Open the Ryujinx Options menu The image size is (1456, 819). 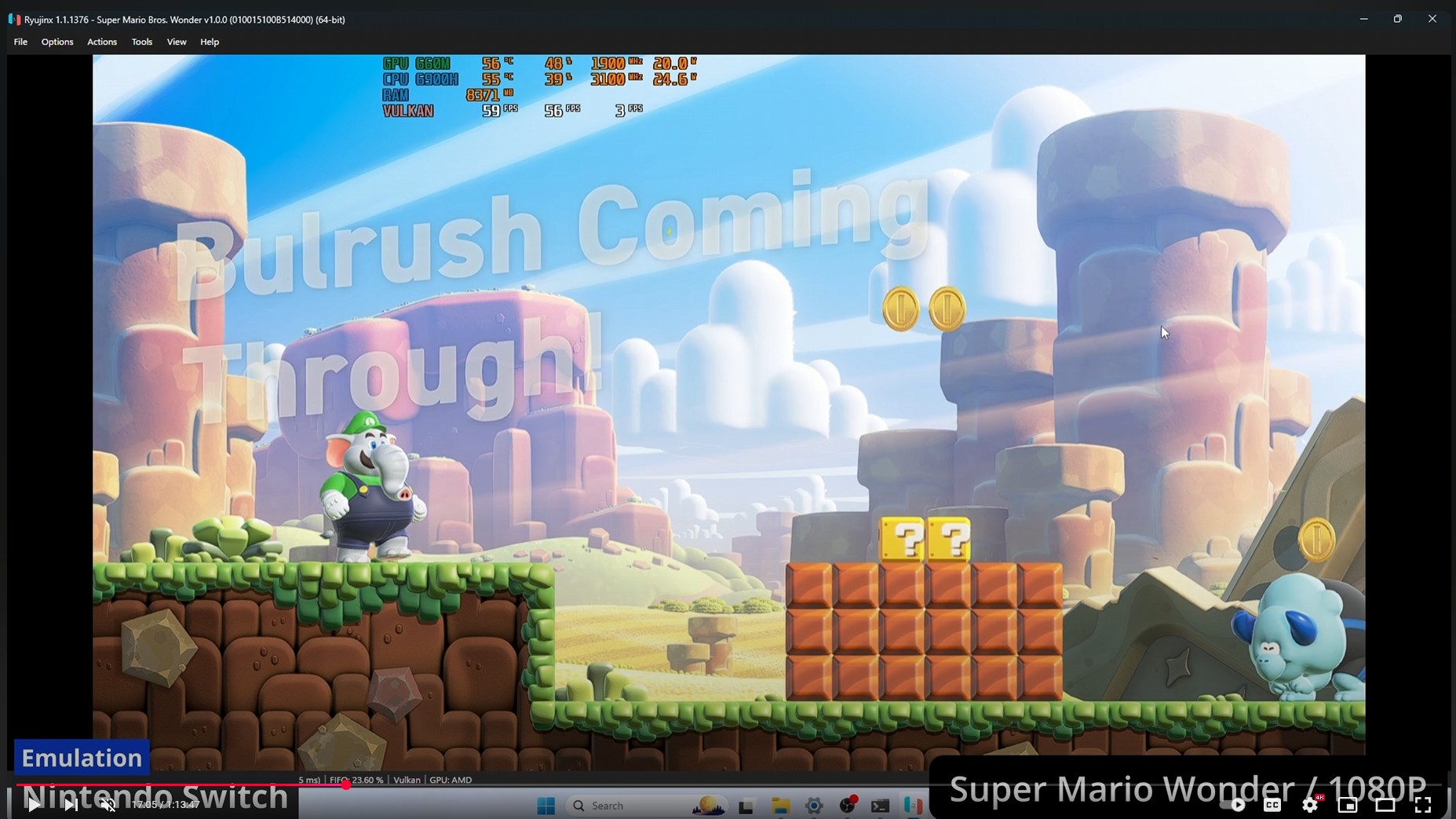point(57,42)
